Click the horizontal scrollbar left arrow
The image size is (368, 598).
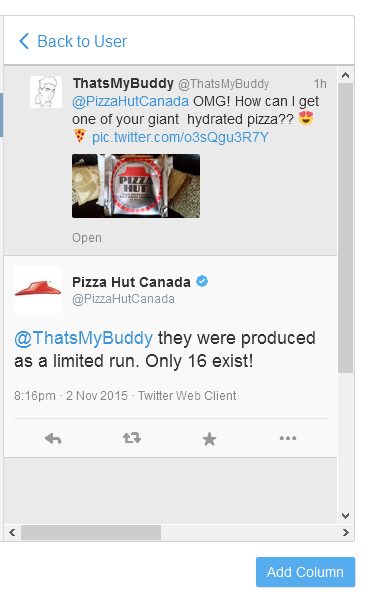[x=12, y=532]
